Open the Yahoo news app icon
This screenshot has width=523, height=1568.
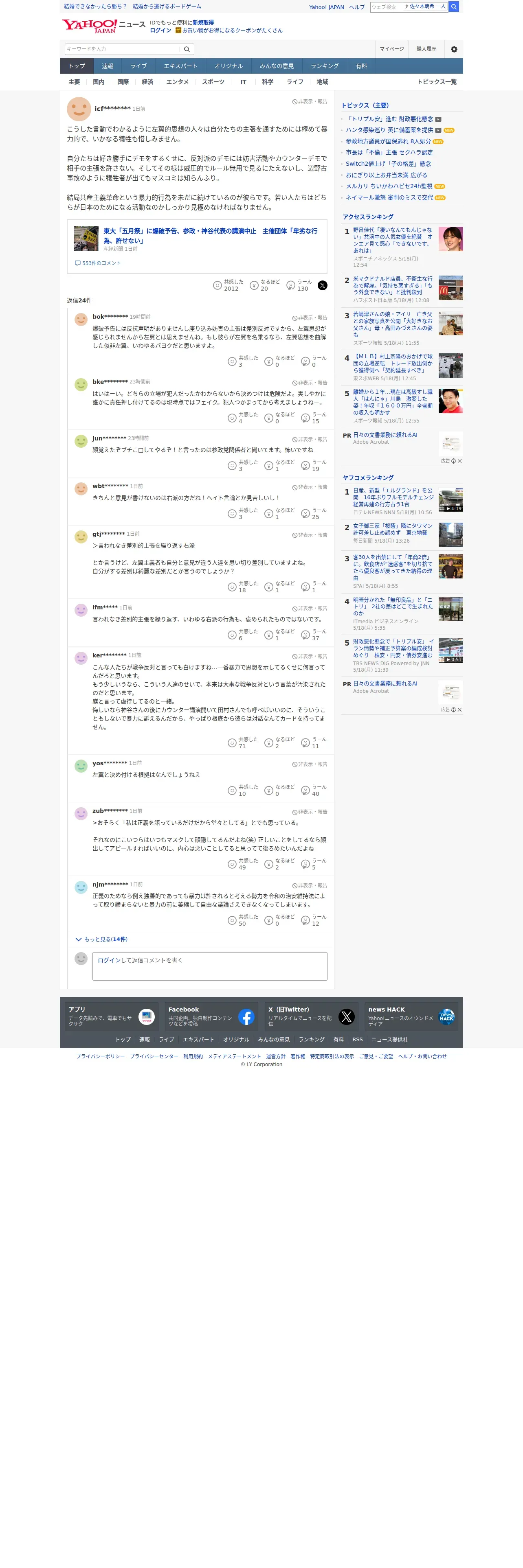point(147,1016)
